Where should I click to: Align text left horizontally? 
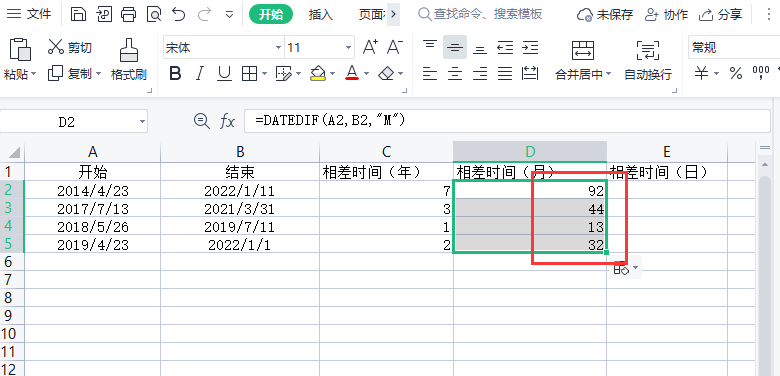click(430, 74)
